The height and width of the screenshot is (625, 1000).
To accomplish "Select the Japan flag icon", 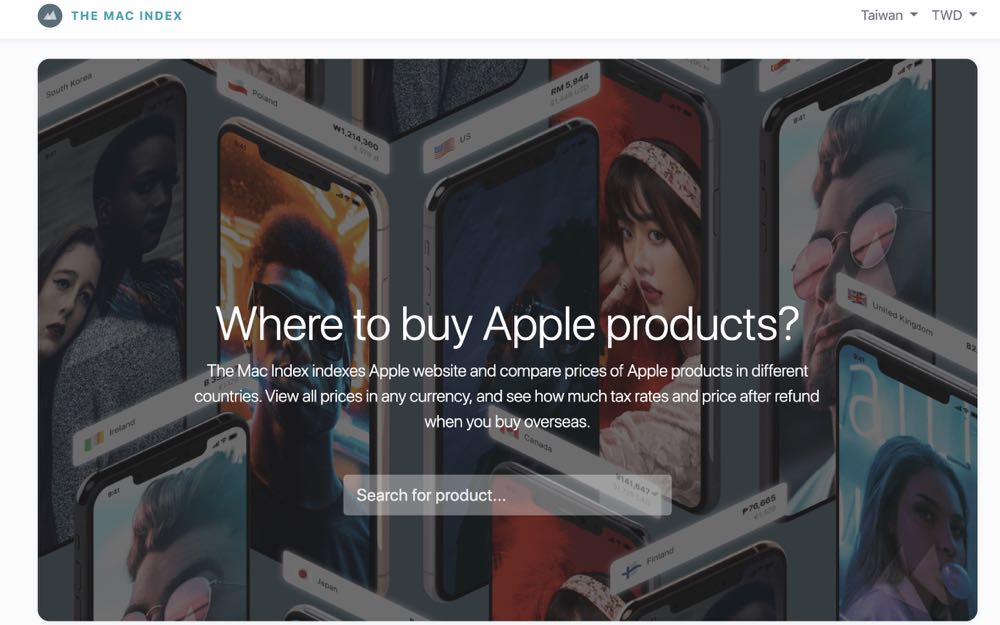I will coord(302,574).
